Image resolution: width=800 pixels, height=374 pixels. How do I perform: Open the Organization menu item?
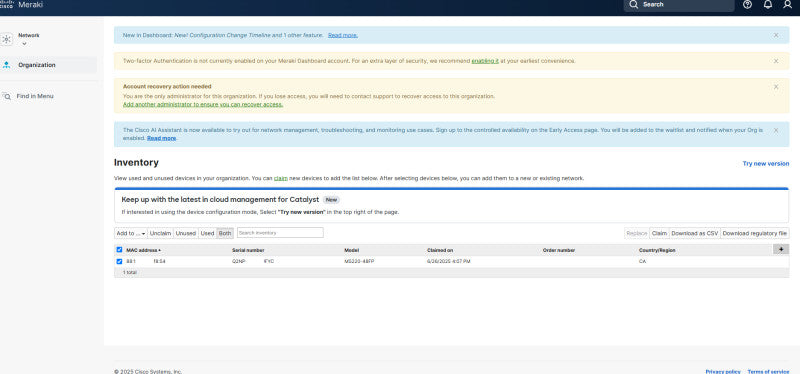48,65
